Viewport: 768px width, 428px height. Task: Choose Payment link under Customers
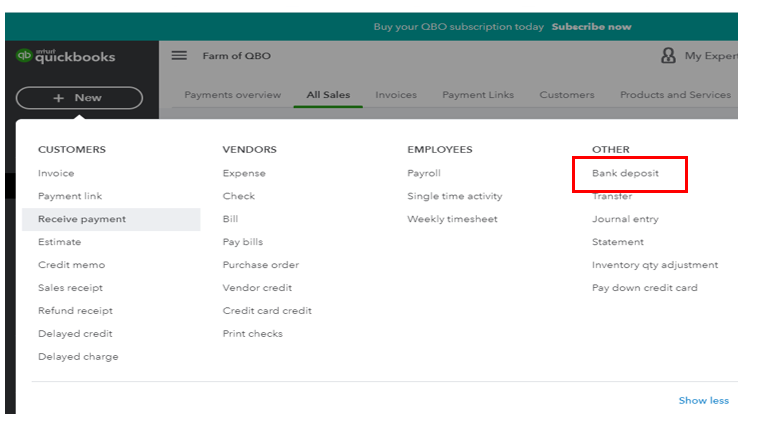70,196
